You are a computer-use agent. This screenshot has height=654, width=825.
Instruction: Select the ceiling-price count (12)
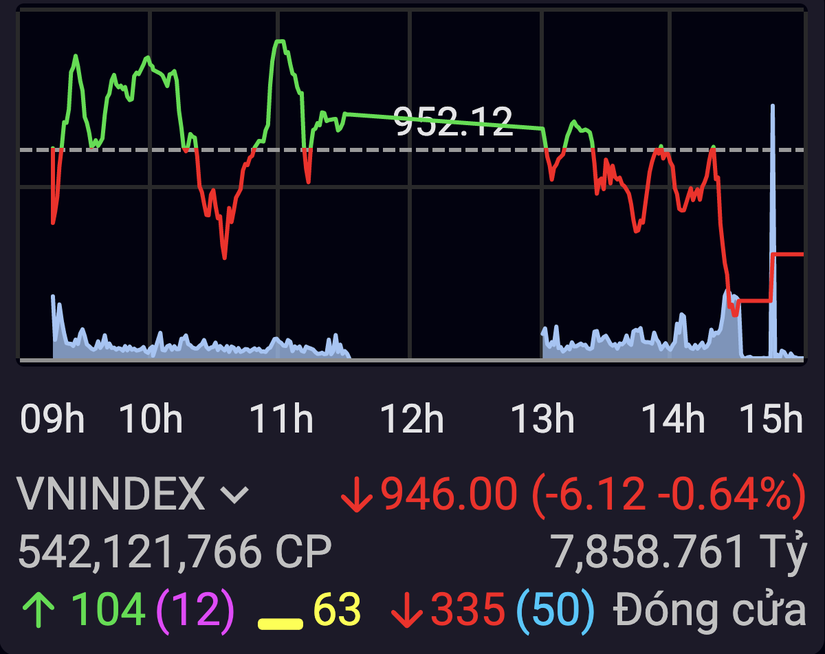tap(195, 610)
